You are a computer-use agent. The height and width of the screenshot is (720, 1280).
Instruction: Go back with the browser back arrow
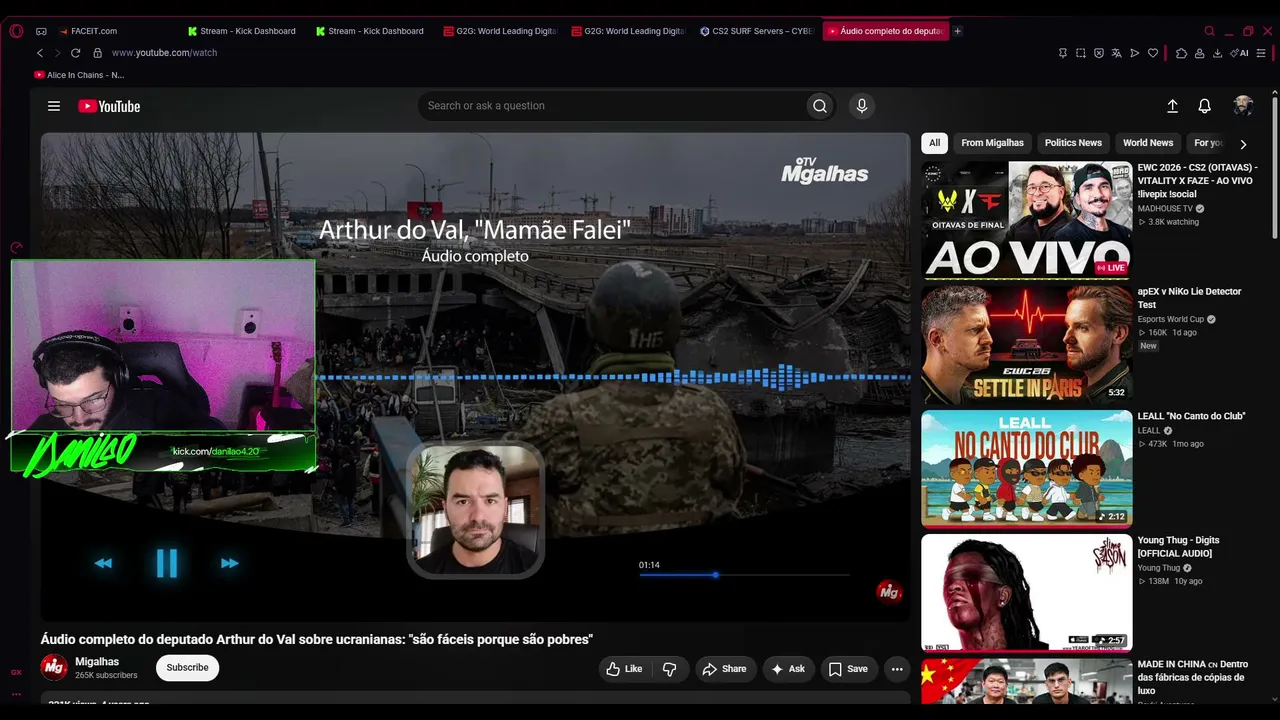pyautogui.click(x=40, y=53)
